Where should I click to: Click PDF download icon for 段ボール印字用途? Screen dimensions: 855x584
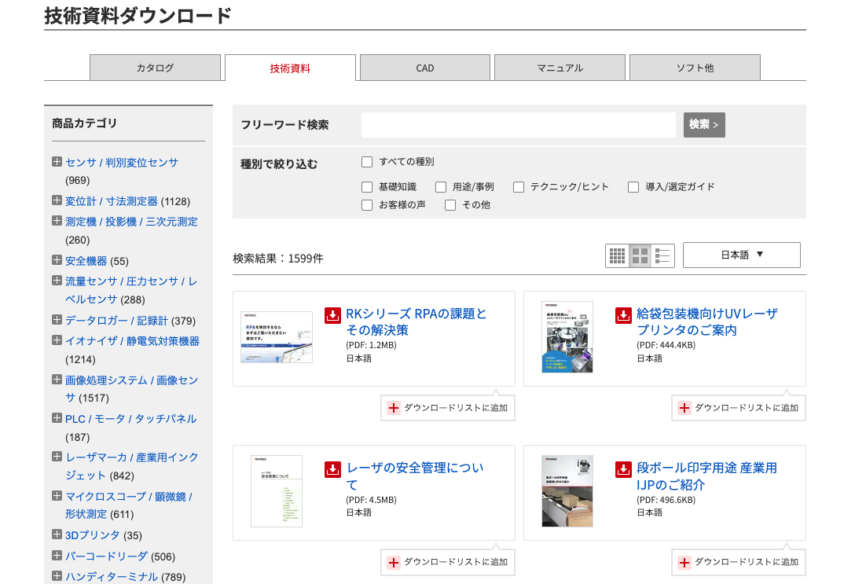point(623,469)
